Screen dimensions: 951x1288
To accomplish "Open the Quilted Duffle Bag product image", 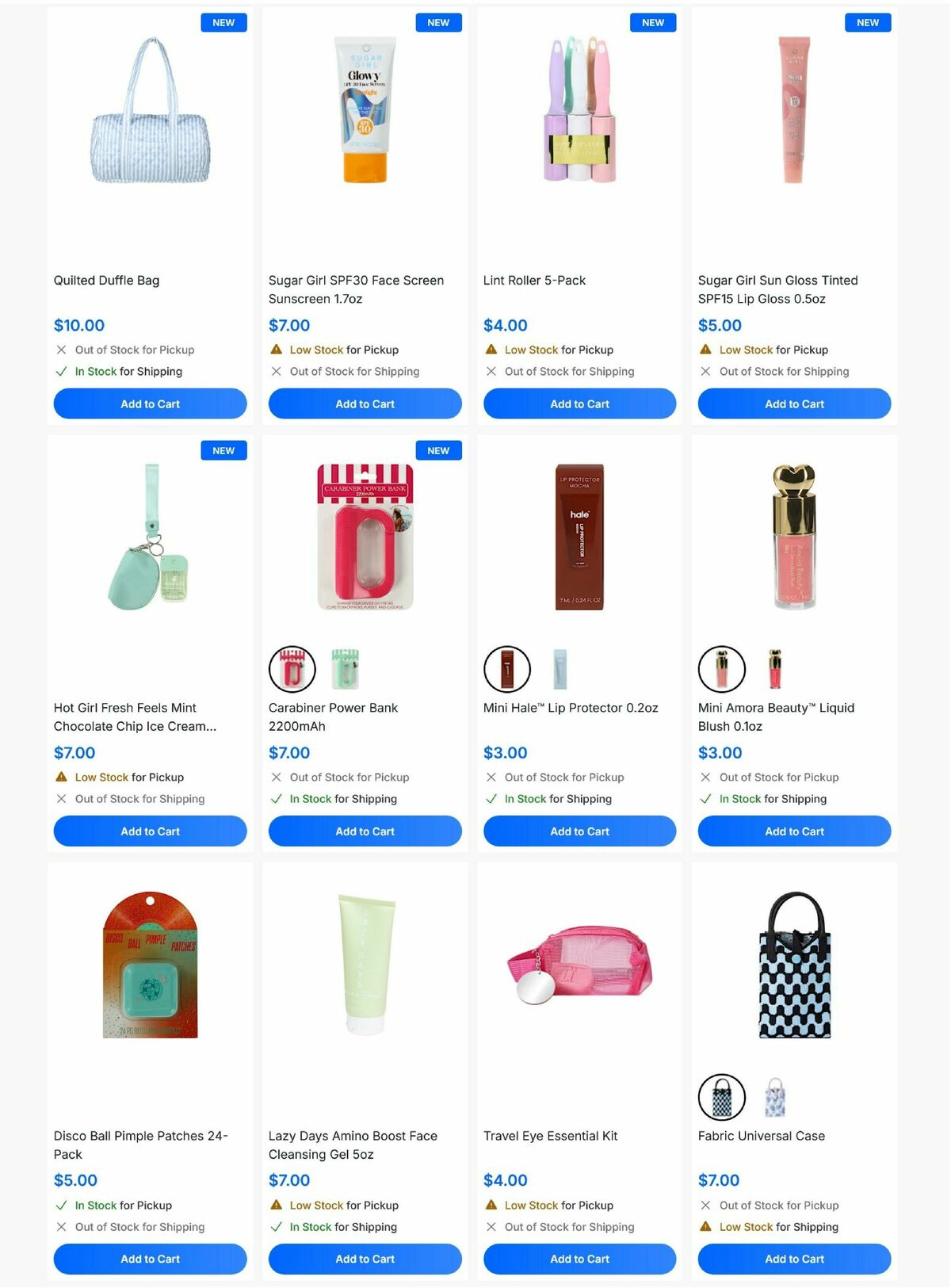I will (x=151, y=111).
